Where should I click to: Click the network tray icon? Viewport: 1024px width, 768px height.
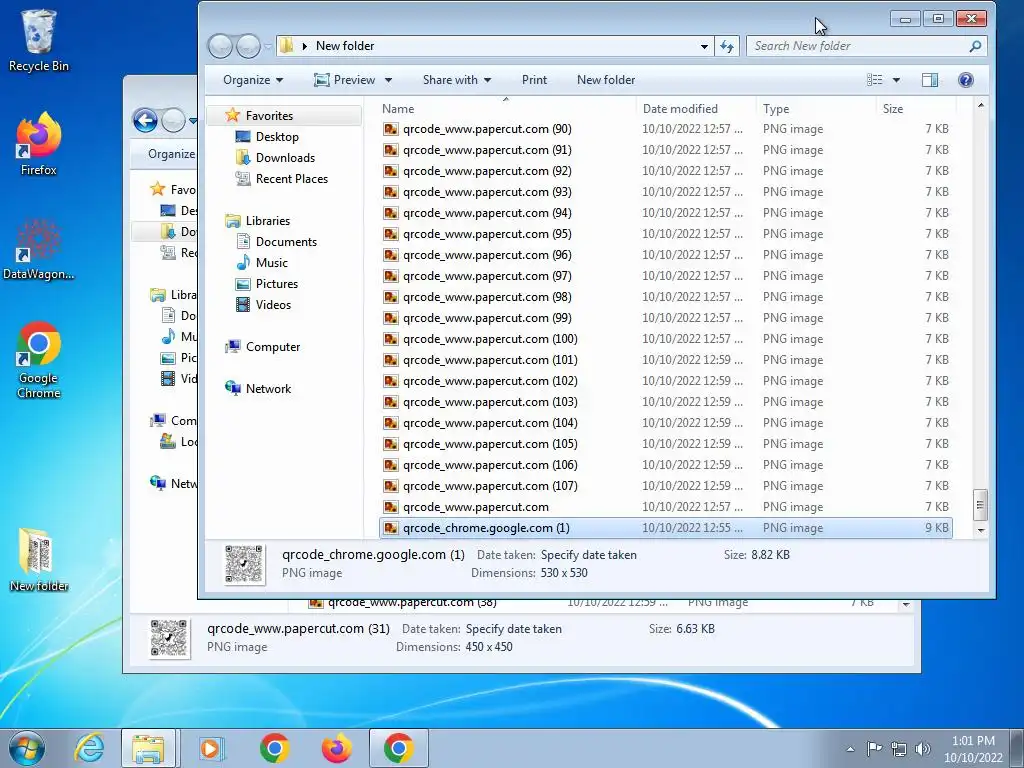(899, 748)
